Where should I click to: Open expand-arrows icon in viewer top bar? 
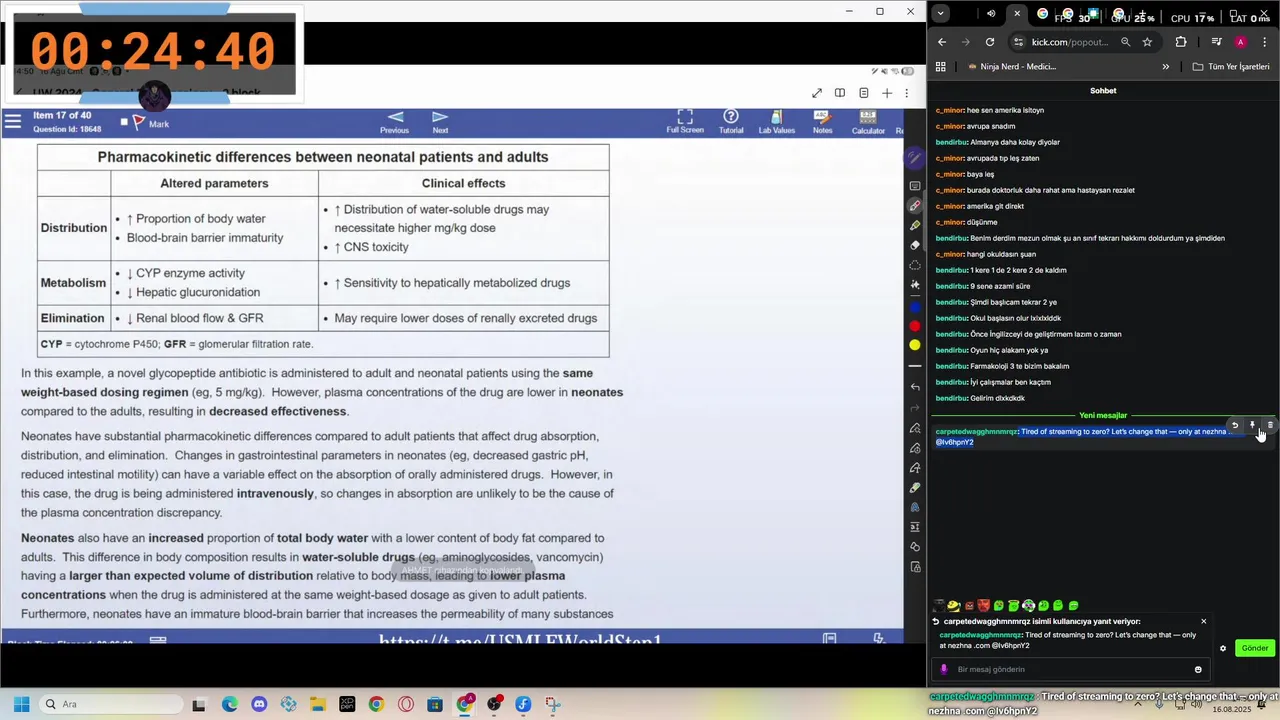coord(817,93)
